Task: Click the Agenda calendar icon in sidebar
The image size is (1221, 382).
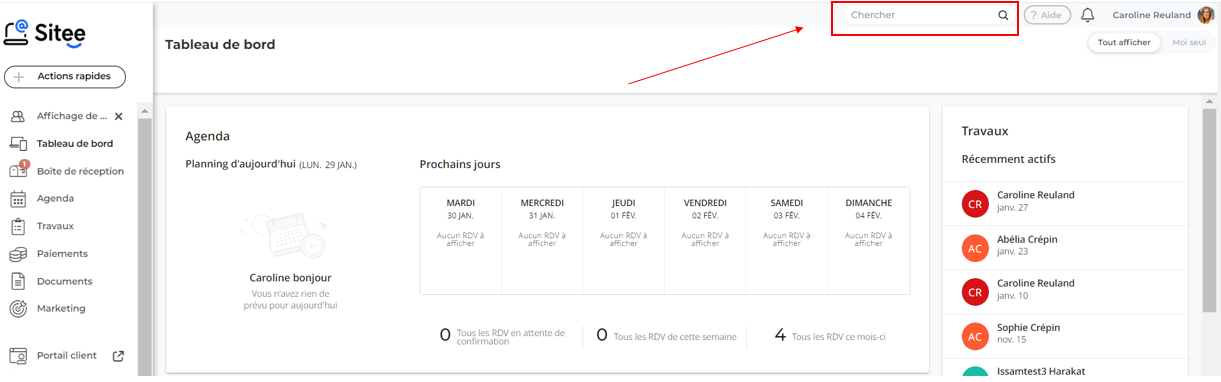Action: click(18, 199)
